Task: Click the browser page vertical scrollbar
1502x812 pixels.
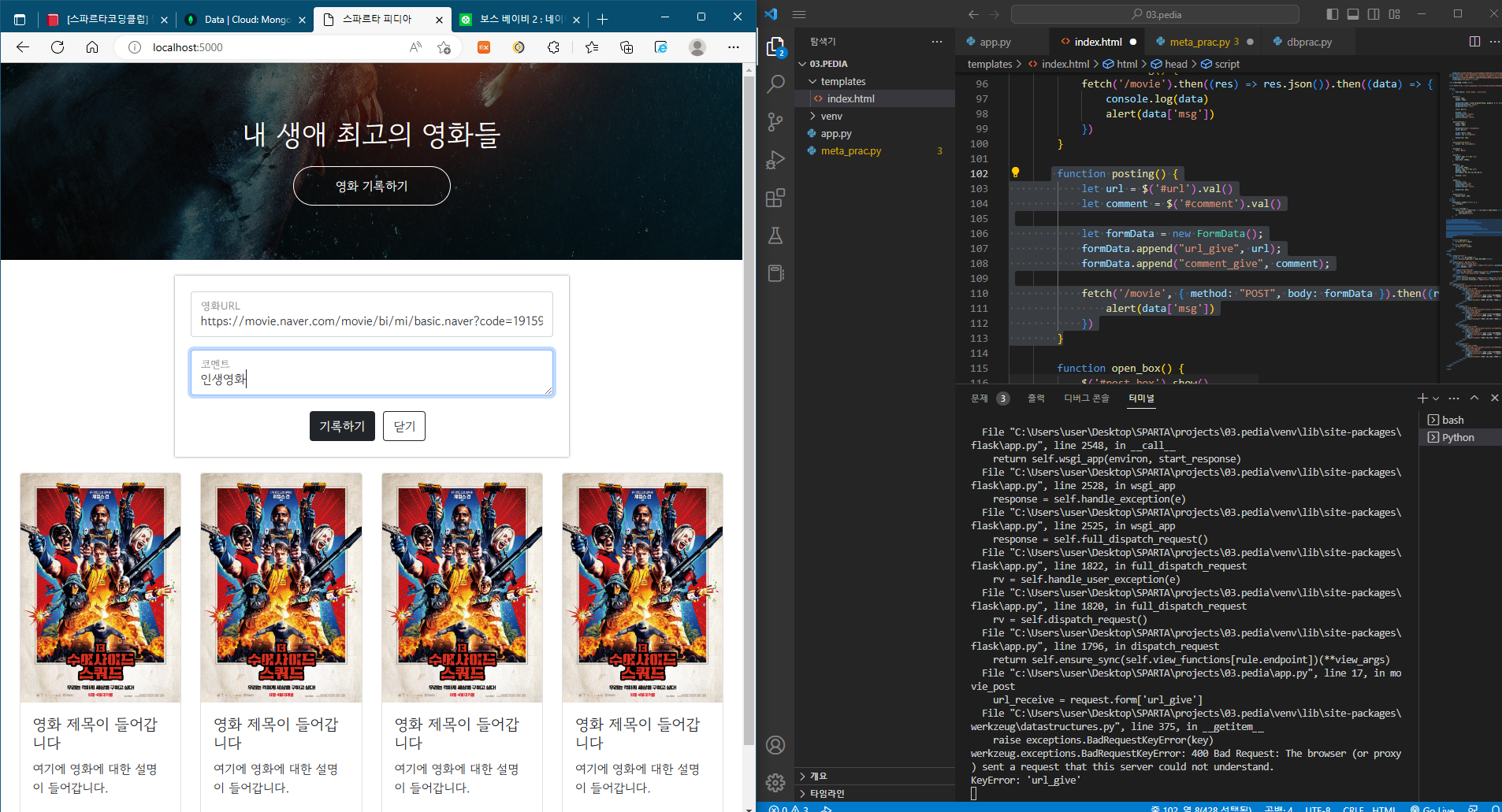Action: pyautogui.click(x=749, y=410)
